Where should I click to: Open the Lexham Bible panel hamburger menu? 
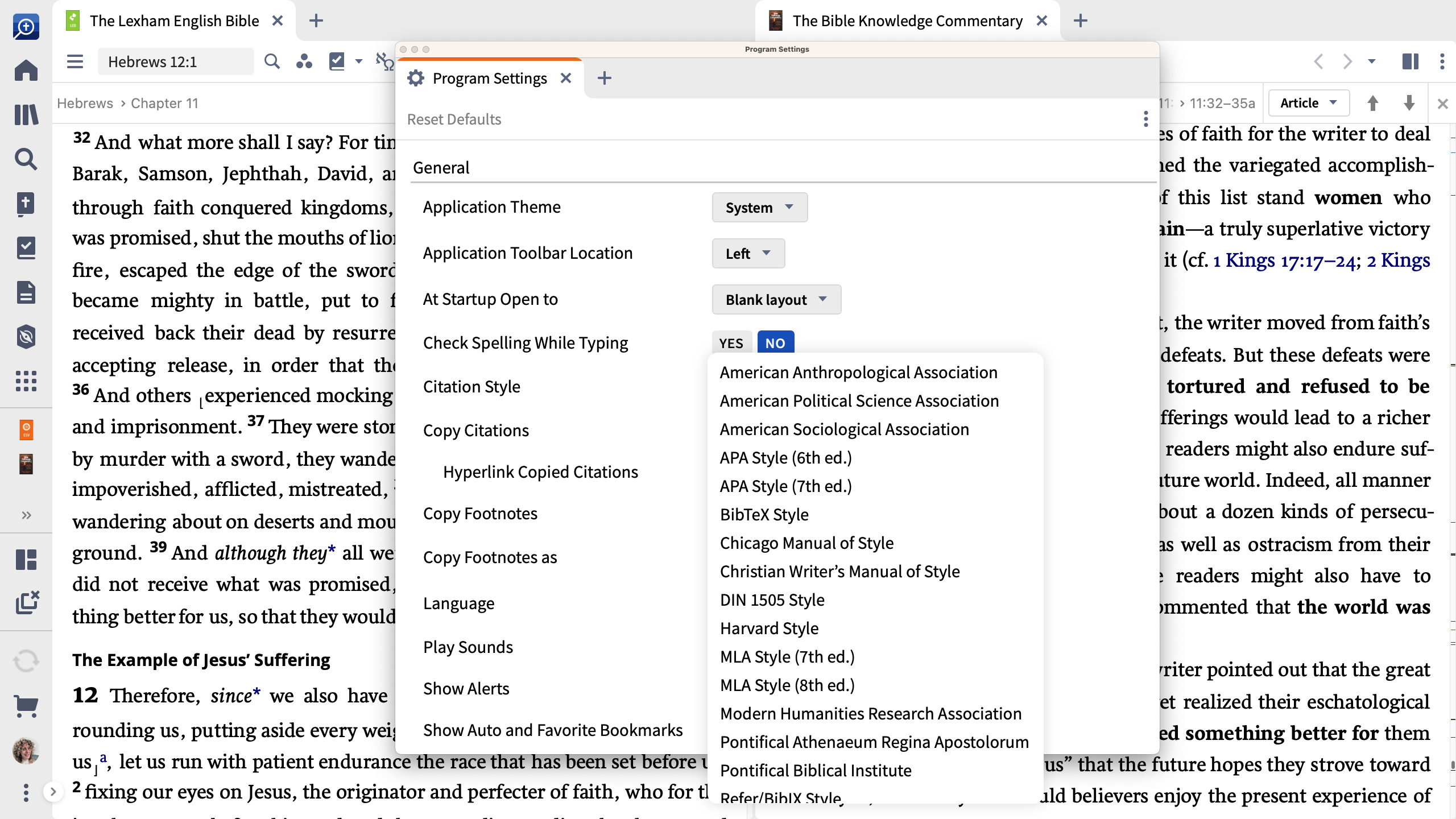[x=75, y=61]
